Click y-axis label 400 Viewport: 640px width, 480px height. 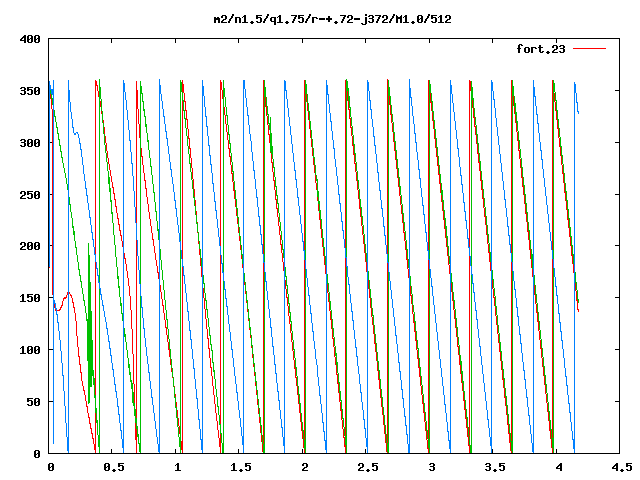coord(30,39)
